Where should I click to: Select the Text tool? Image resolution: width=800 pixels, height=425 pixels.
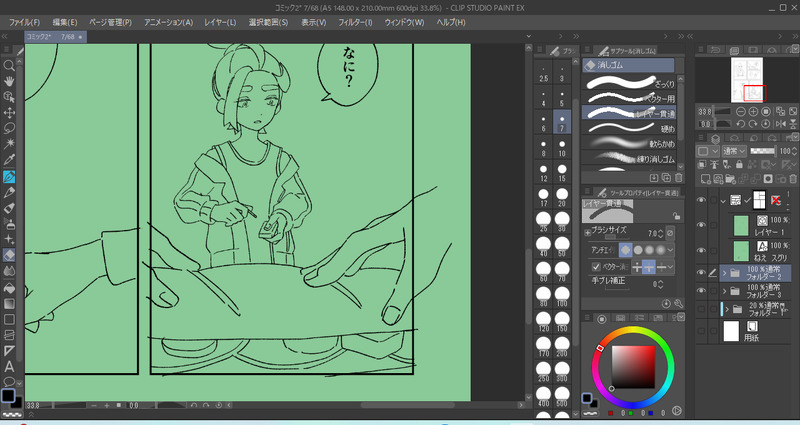(9, 366)
